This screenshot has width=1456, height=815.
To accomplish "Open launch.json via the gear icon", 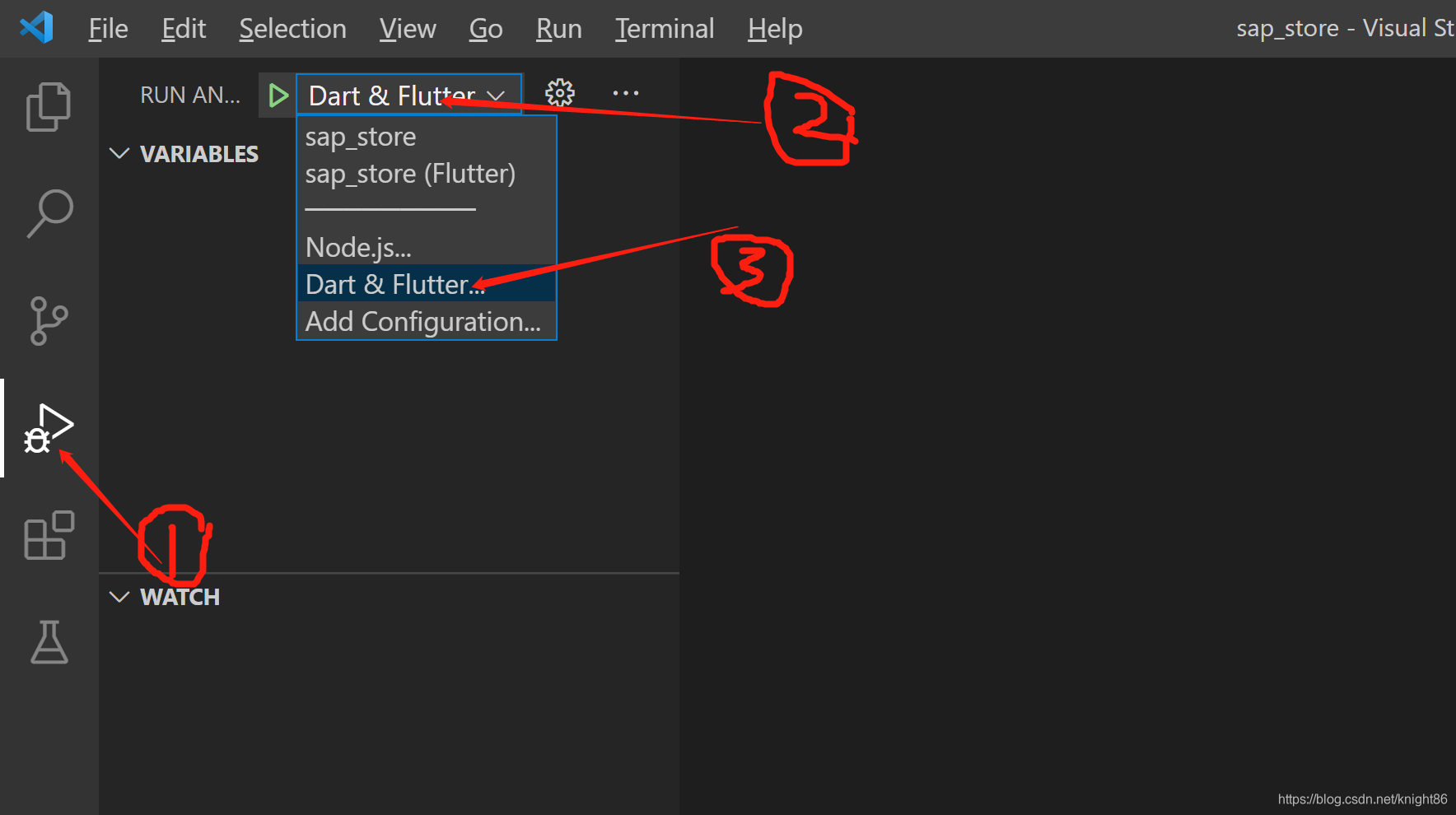I will 560,93.
